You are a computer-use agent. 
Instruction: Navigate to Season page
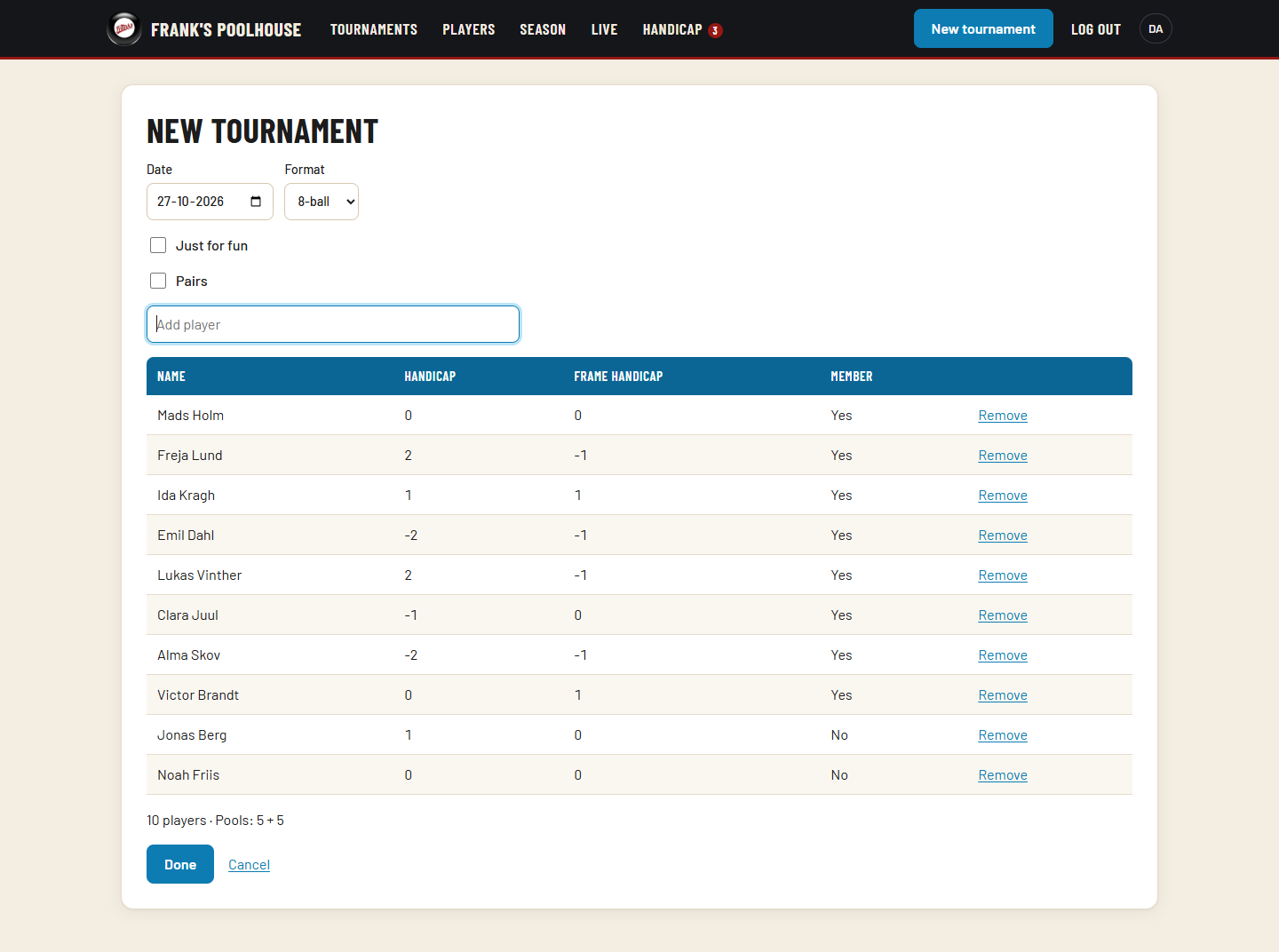[x=543, y=29]
